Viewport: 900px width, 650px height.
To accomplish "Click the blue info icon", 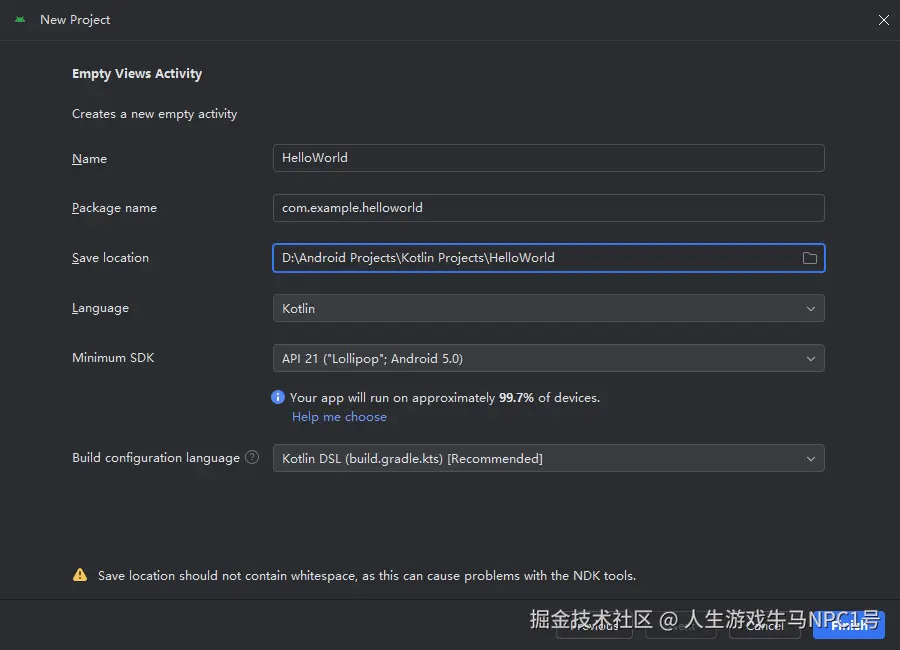I will point(278,397).
